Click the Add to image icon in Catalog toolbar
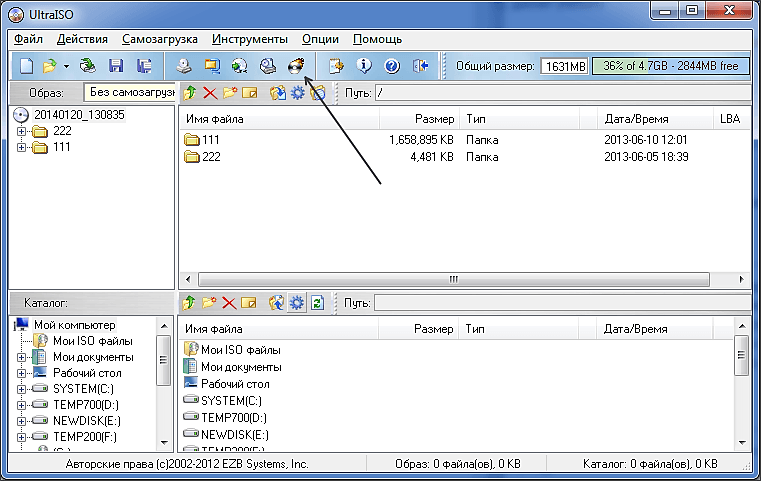This screenshot has width=761, height=481. 277,303
